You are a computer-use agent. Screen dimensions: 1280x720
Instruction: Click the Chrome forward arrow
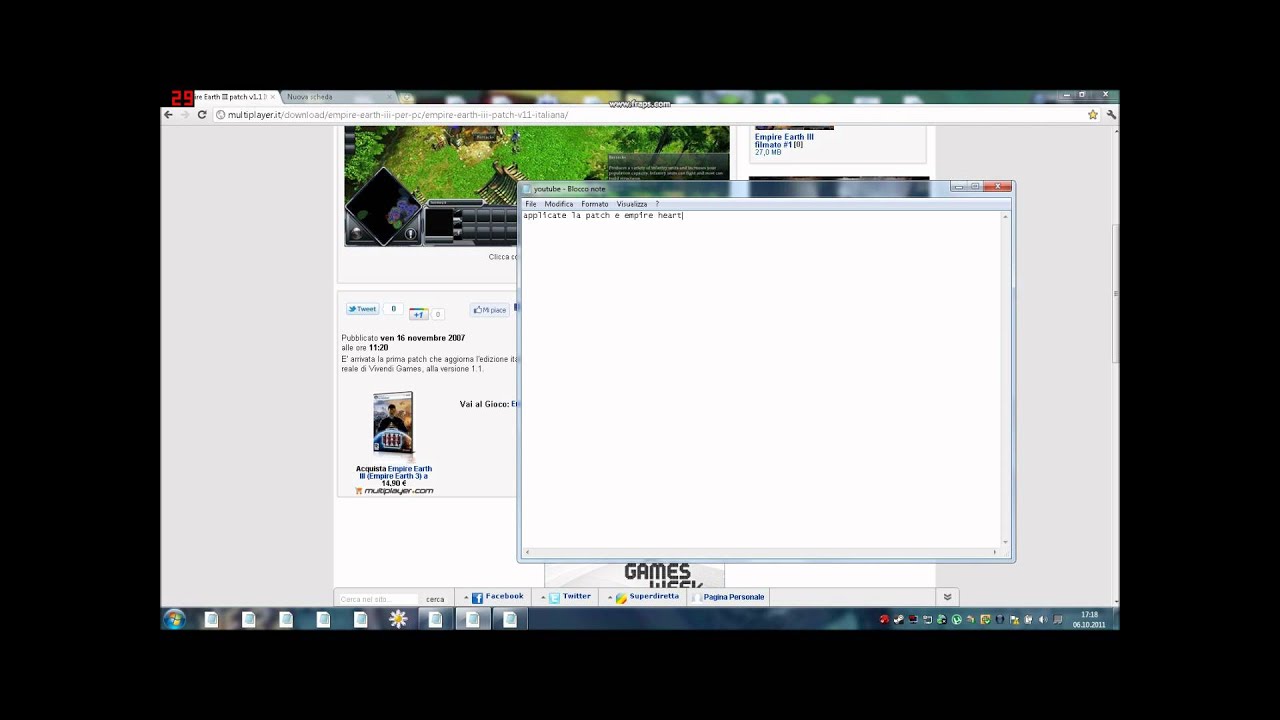[185, 115]
